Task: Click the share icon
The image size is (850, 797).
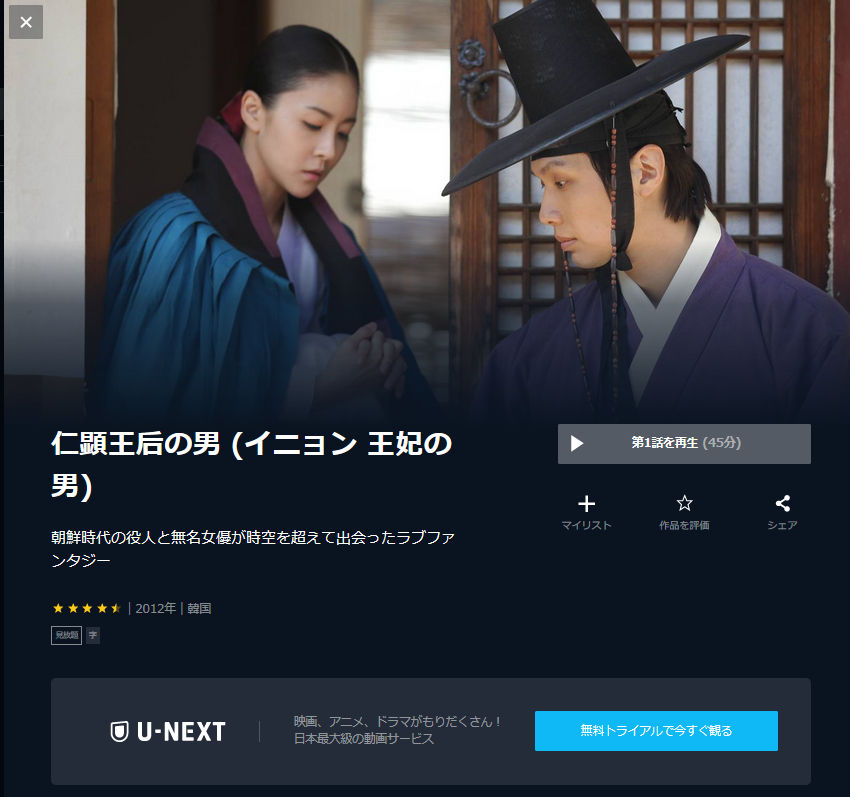Action: point(782,503)
